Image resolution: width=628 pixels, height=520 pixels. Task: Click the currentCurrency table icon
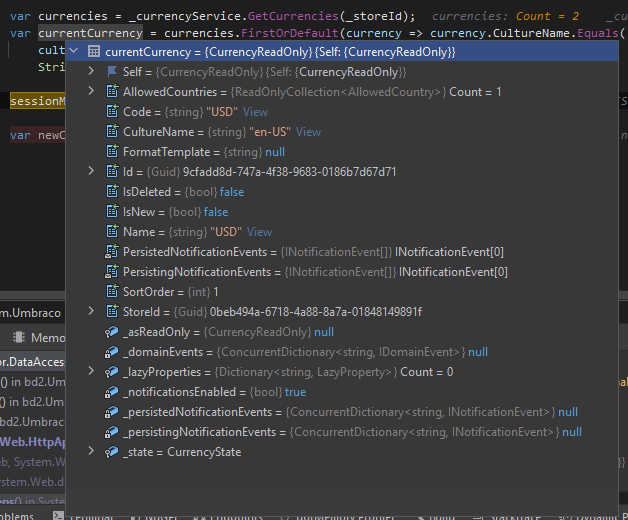(x=94, y=51)
